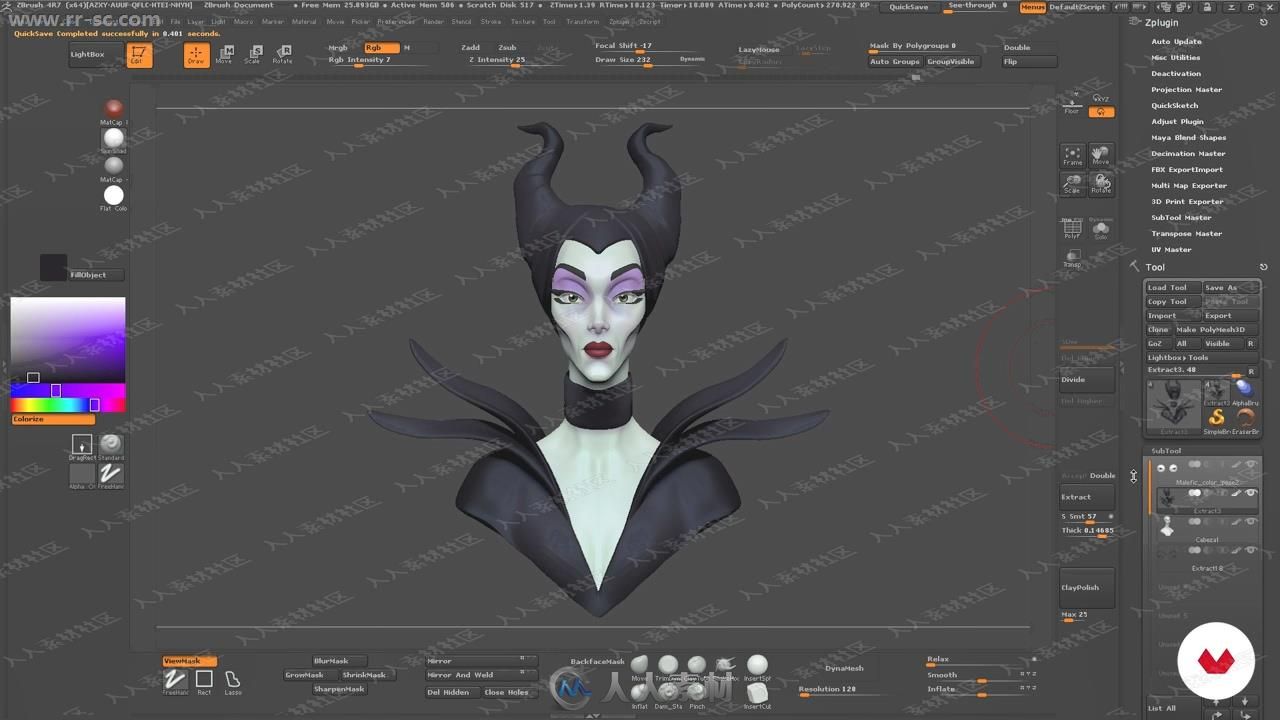
Task: Toggle visibility eye of Cabeza1 subtool
Action: (x=1251, y=521)
